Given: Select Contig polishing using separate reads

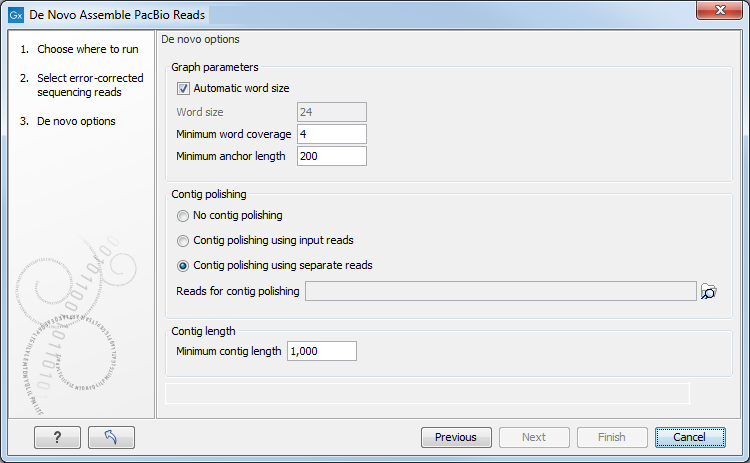Looking at the screenshot, I should 183,266.
